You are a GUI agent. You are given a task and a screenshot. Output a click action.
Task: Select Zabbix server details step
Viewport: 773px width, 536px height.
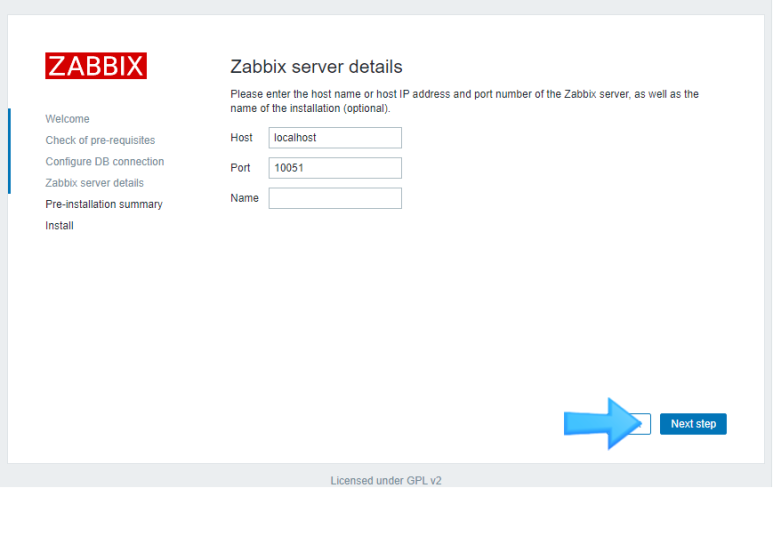(95, 182)
